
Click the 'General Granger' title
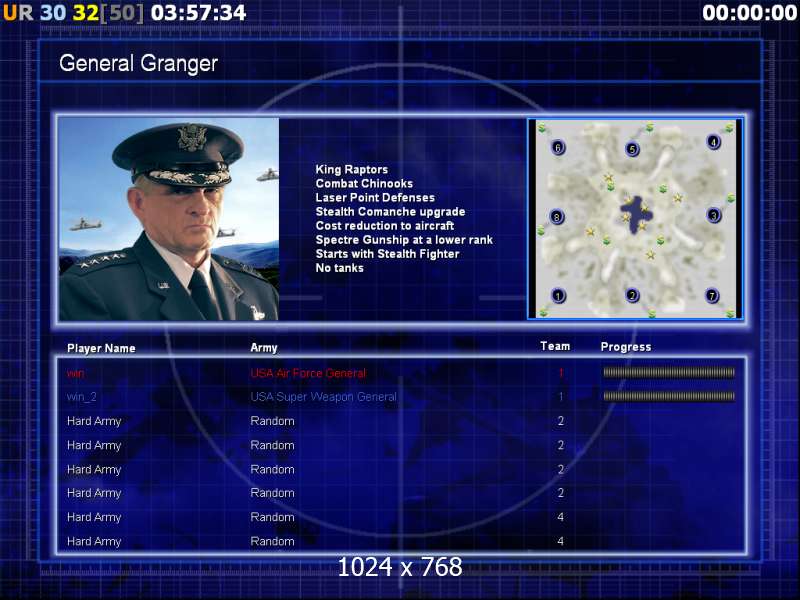(x=138, y=63)
